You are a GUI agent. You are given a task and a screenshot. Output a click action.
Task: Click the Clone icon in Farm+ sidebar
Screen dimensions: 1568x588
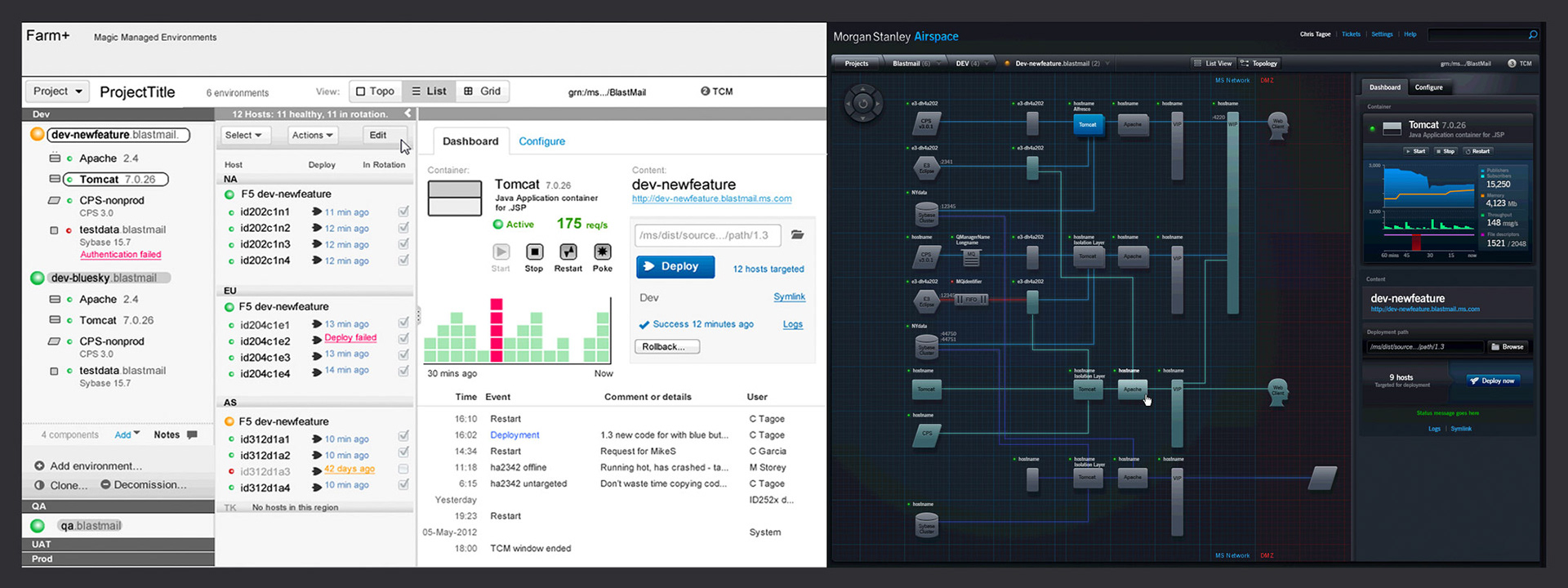pyautogui.click(x=39, y=485)
